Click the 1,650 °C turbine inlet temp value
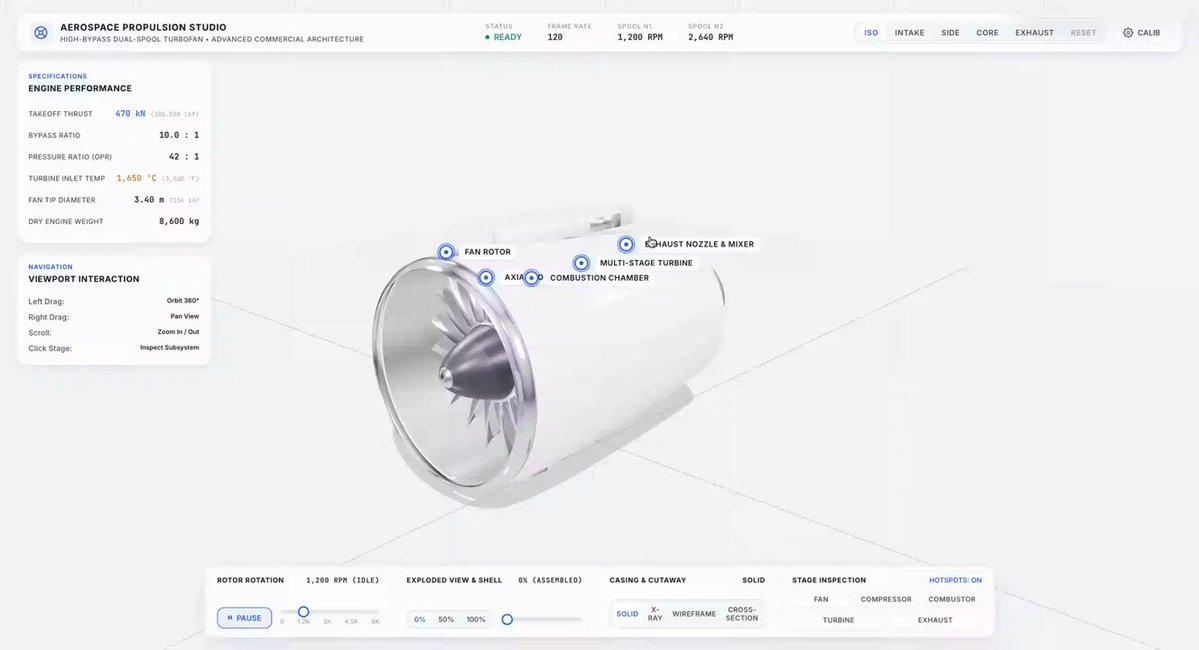 136,178
